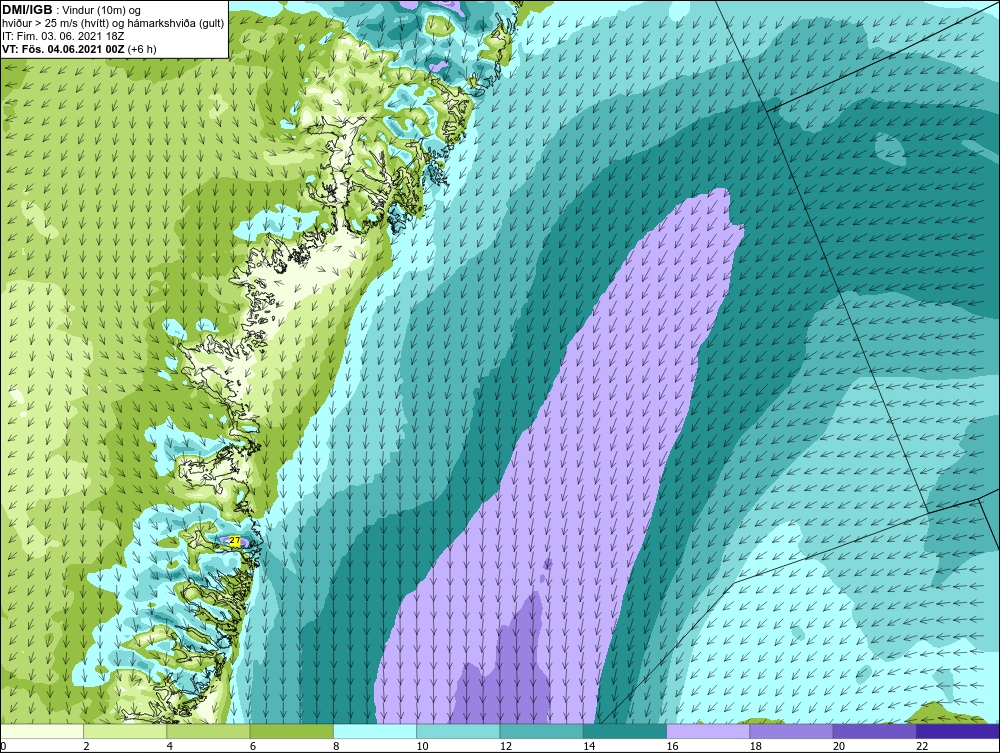Select the 12–14 m/s teal legend swatch

[x=541, y=731]
